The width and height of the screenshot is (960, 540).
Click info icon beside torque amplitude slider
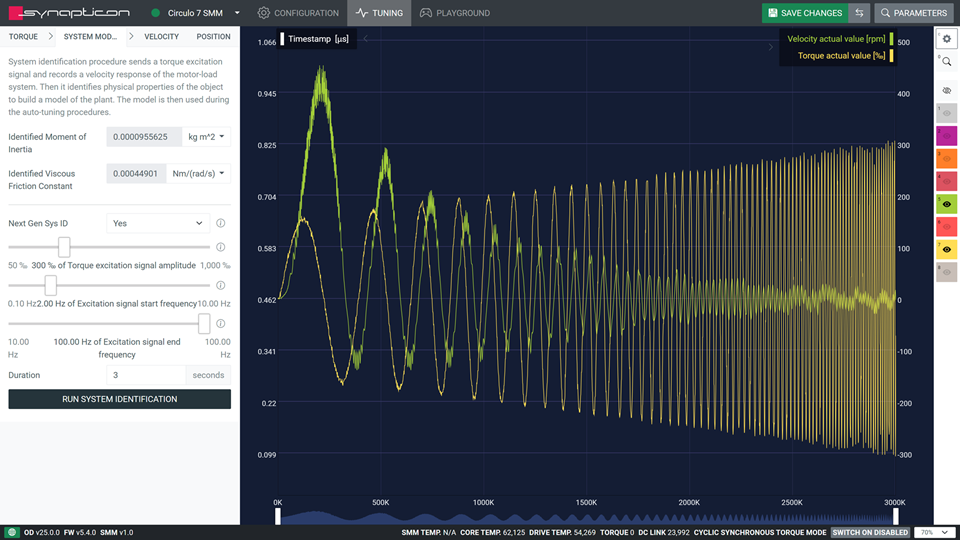(220, 247)
